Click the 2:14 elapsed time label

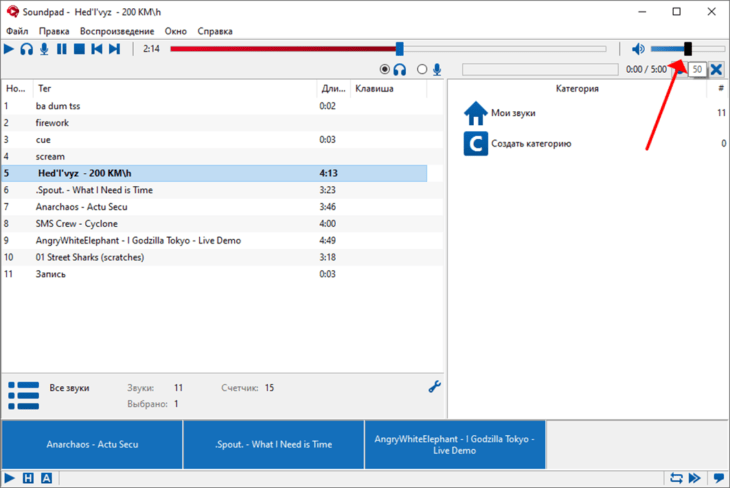151,48
